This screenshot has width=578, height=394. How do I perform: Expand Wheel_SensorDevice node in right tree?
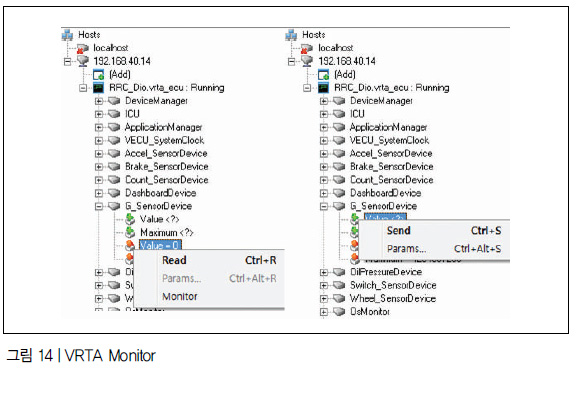coord(323,299)
